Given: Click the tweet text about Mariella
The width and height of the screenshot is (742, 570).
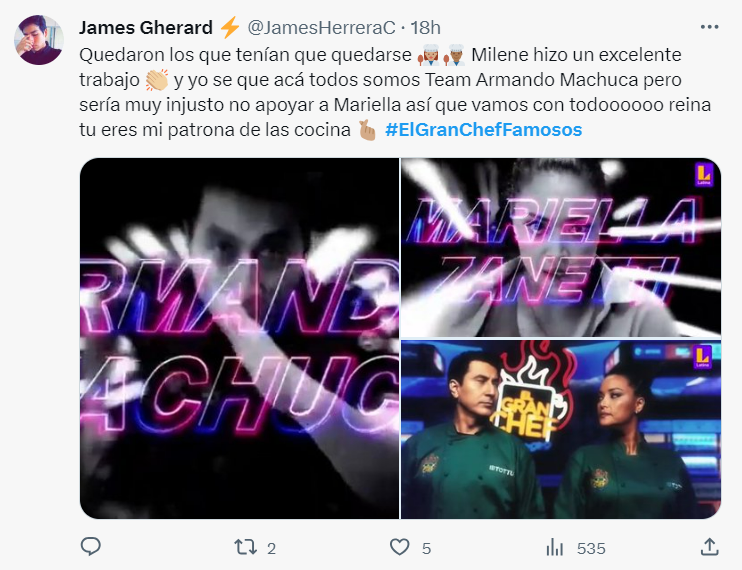Looking at the screenshot, I should click(395, 92).
